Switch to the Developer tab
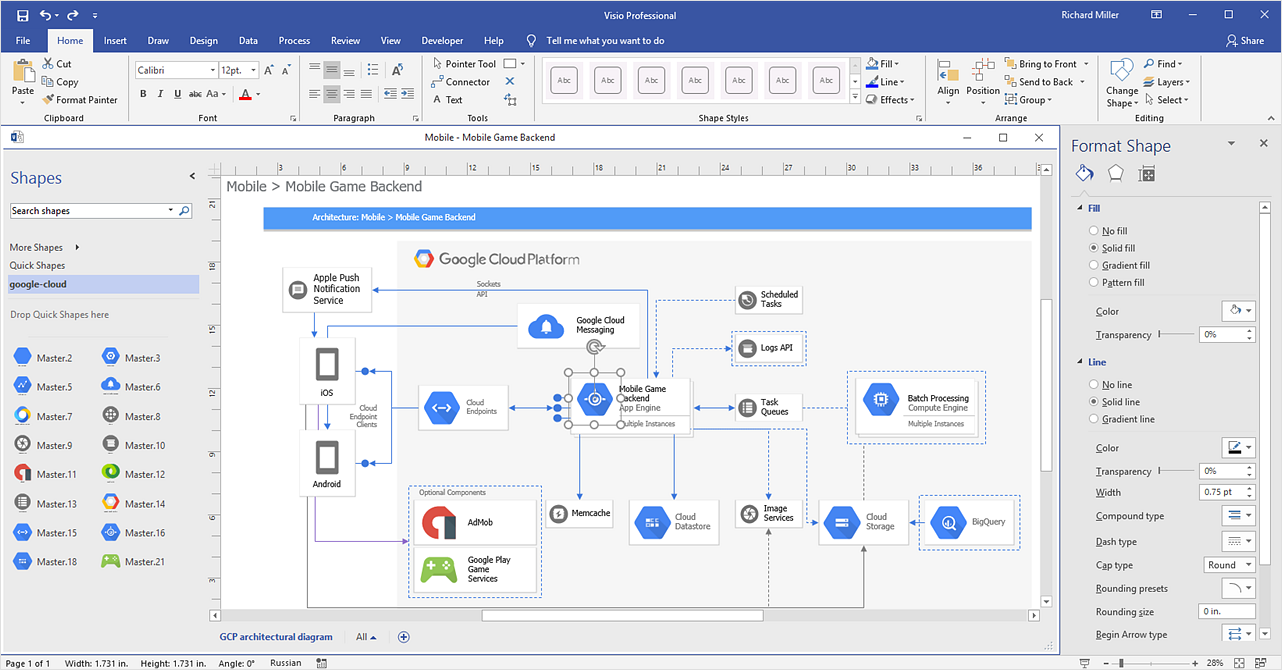This screenshot has height=670, width=1282. click(442, 41)
